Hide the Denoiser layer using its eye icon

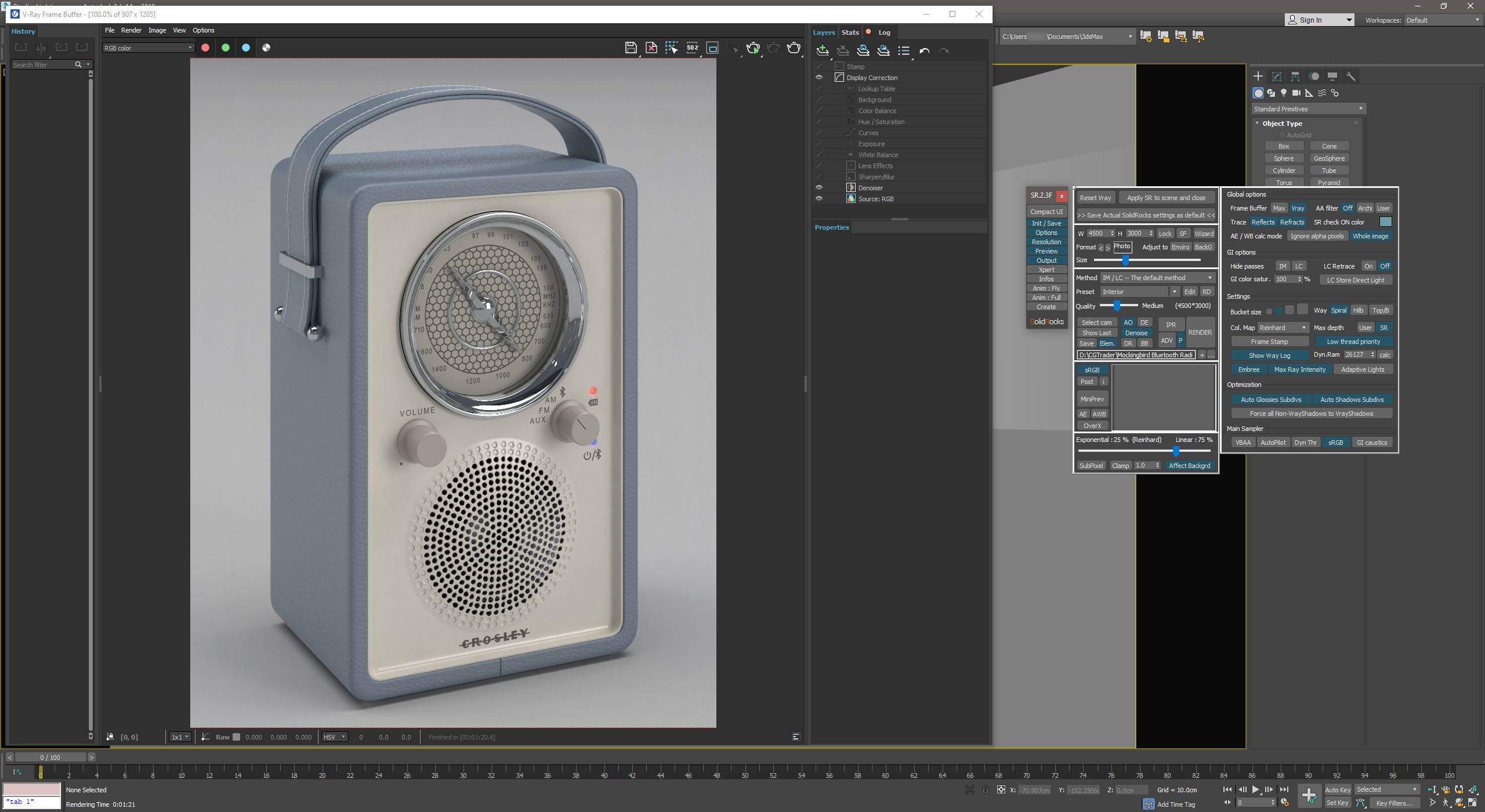tap(819, 188)
